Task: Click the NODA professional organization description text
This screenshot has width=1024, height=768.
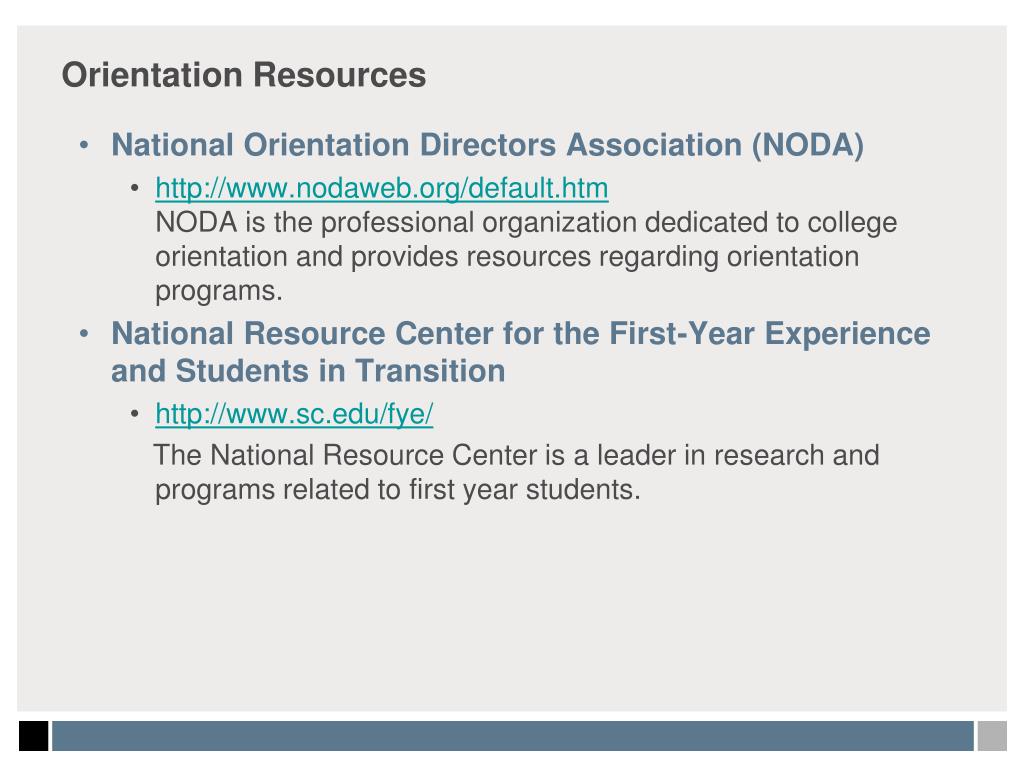Action: pos(526,257)
